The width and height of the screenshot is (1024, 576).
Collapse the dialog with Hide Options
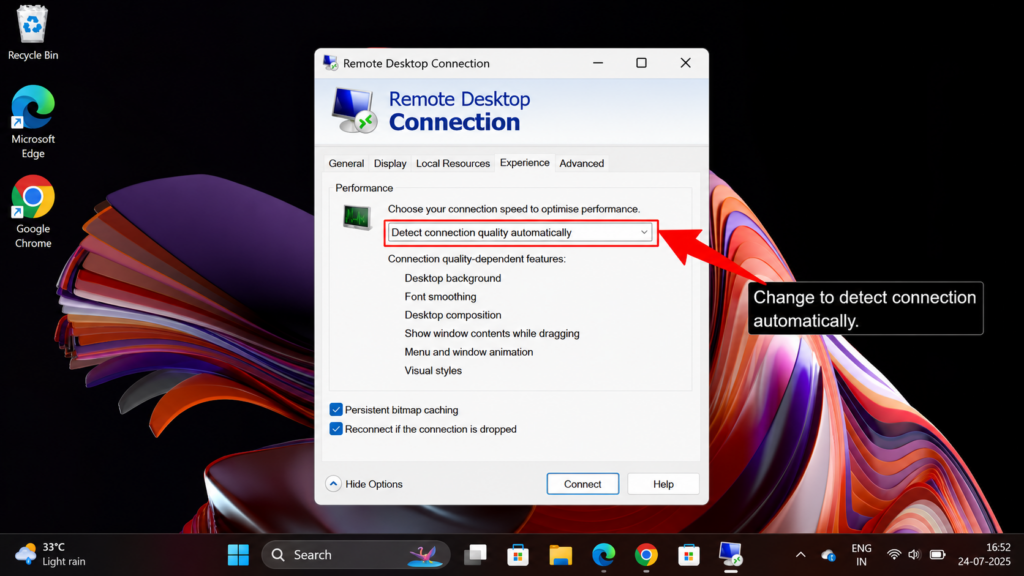[364, 484]
